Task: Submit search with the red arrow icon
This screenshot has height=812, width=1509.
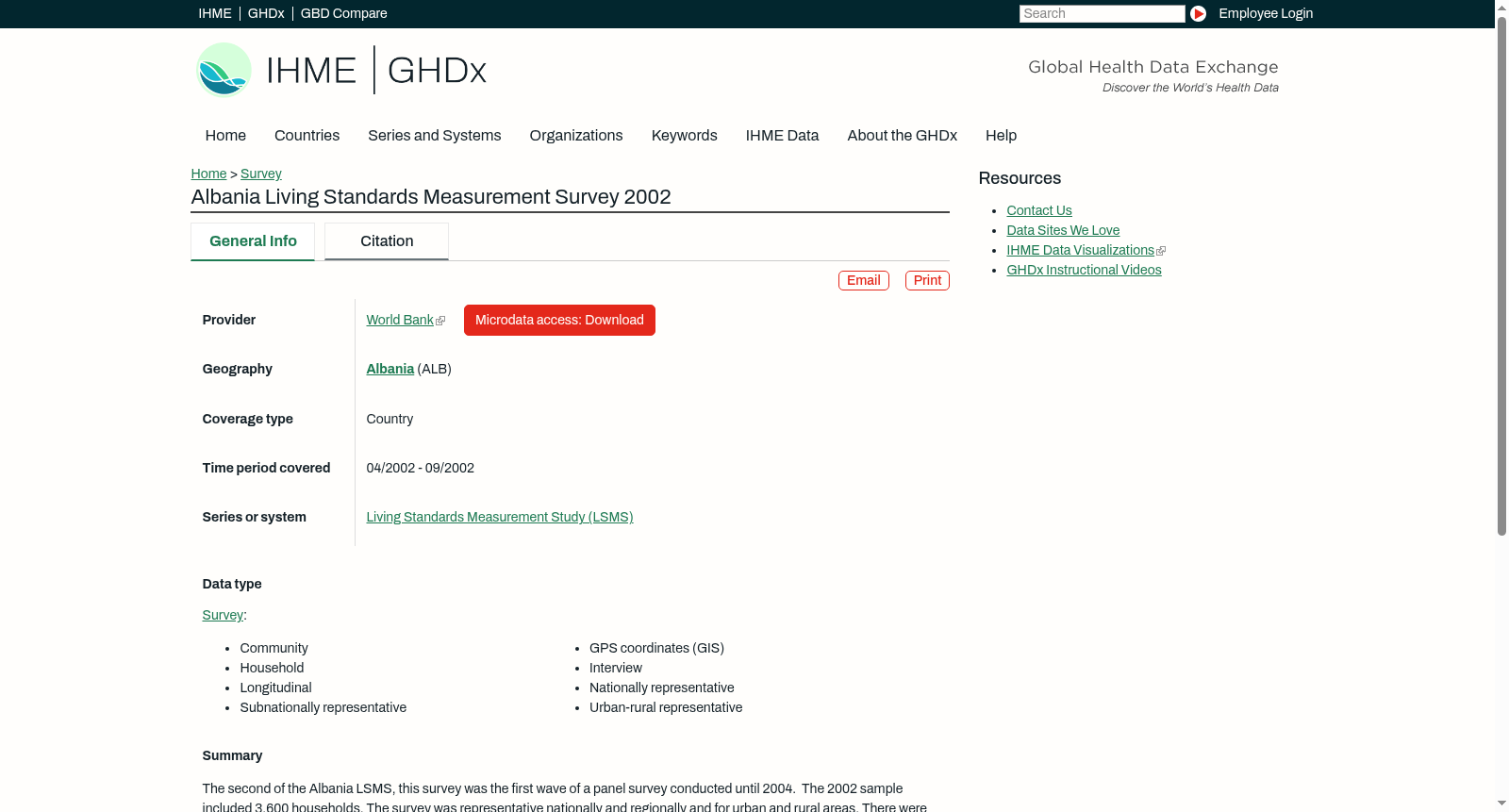Action: tap(1198, 13)
